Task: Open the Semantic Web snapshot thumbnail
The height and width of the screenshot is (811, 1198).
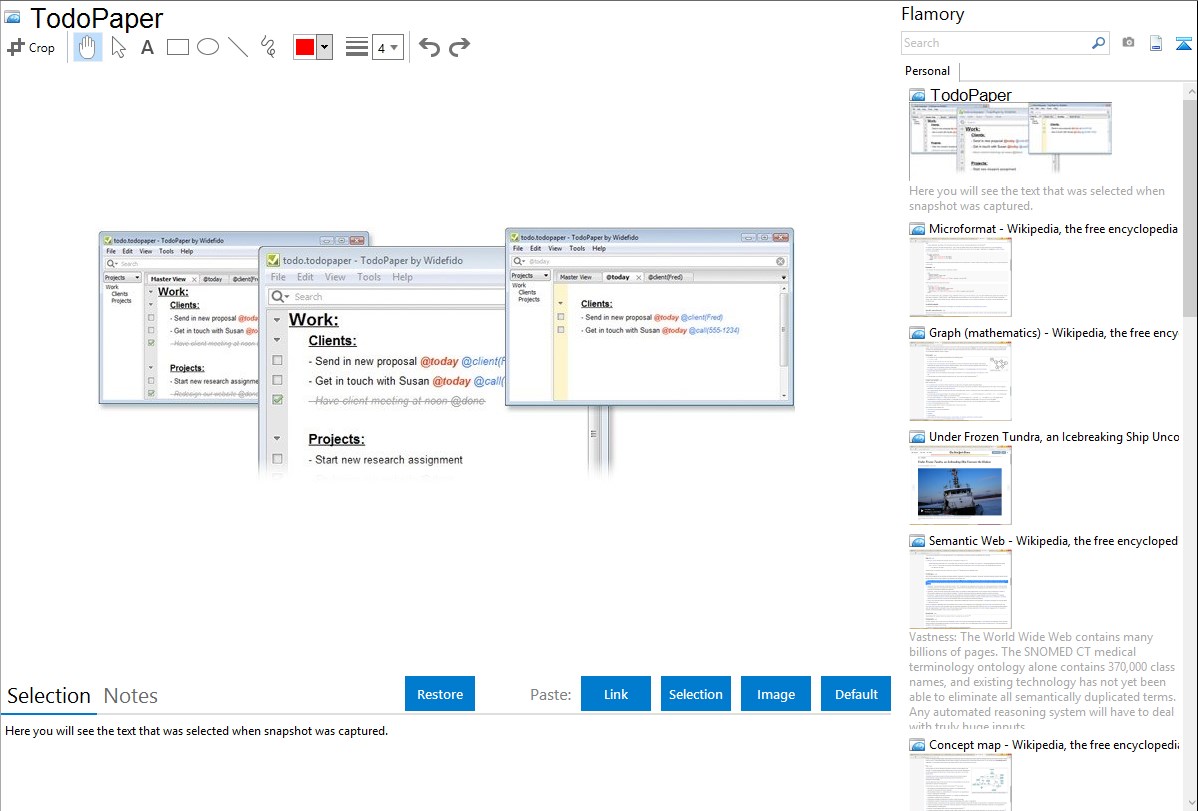Action: pos(960,589)
